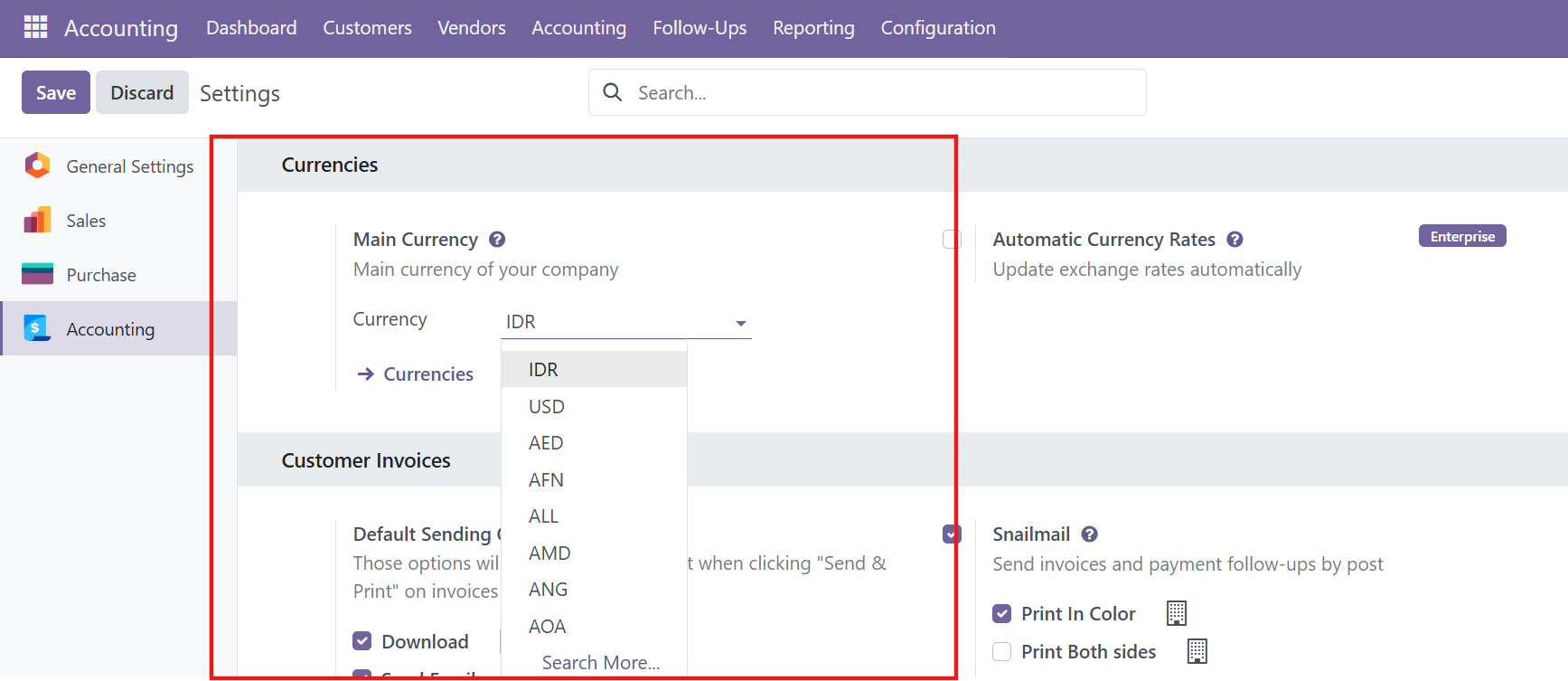Click help icon next to Snailmail
The height and width of the screenshot is (681, 1568).
(x=1090, y=534)
